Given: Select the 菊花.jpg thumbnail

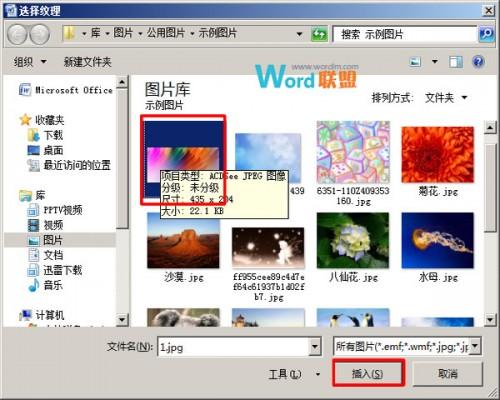Looking at the screenshot, I should 437,154.
